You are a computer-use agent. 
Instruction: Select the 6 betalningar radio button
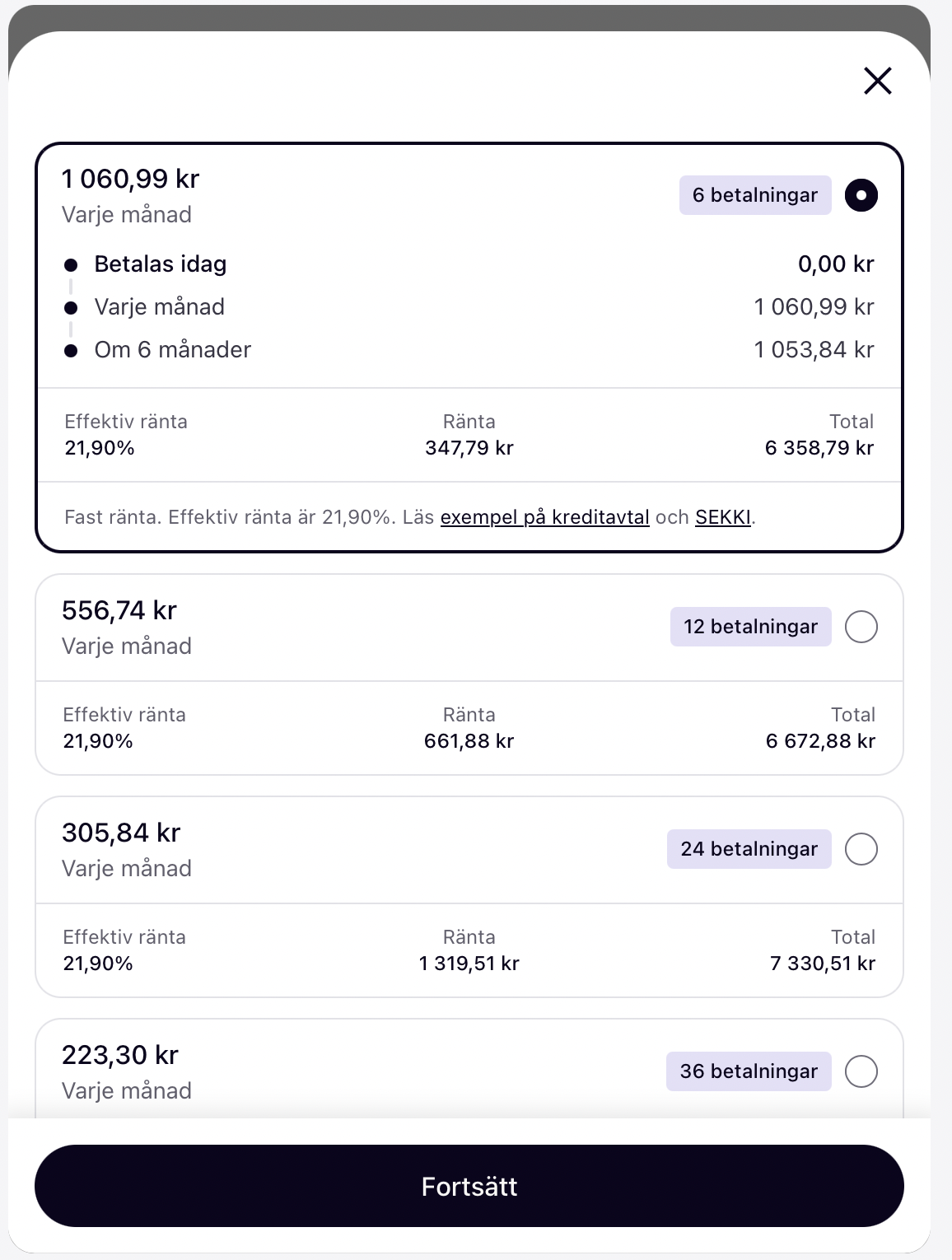point(861,195)
